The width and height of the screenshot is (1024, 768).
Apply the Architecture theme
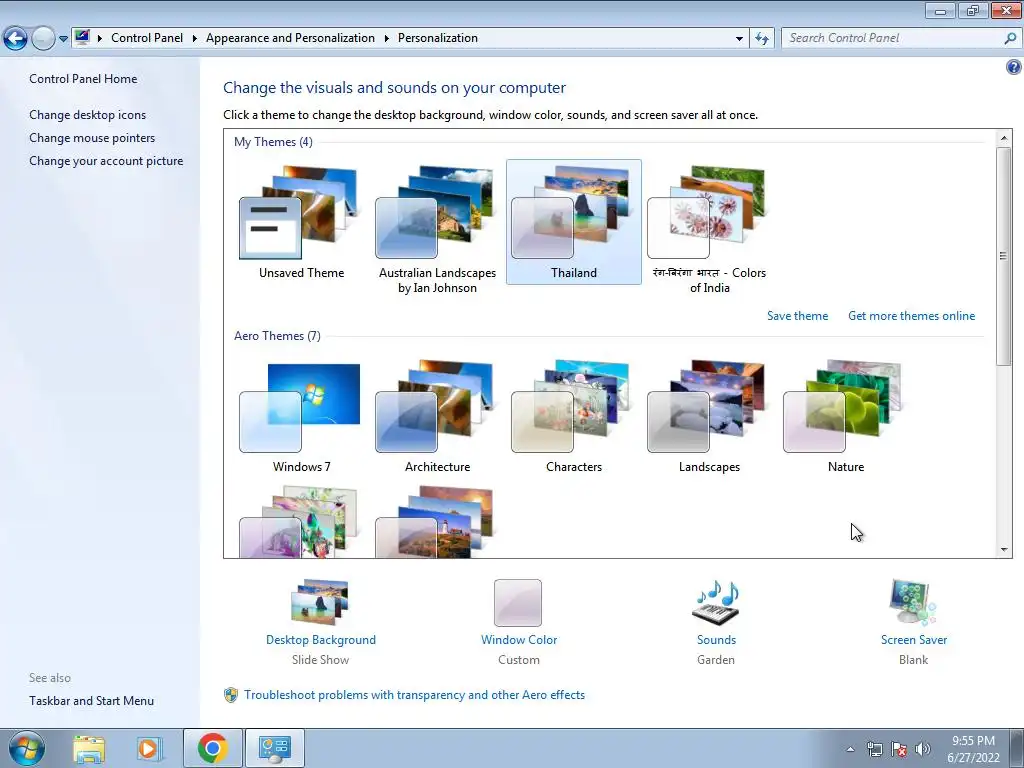click(x=437, y=416)
